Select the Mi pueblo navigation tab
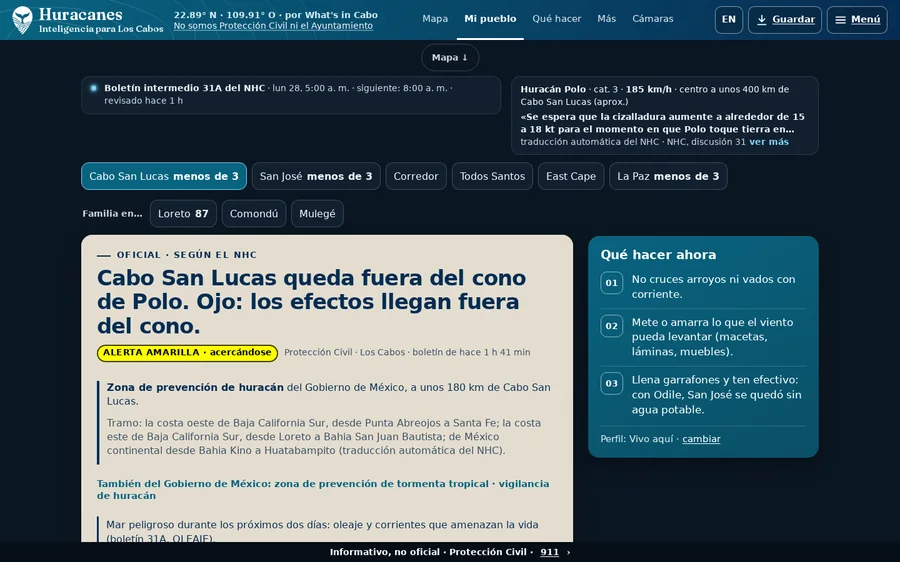The width and height of the screenshot is (900, 562). pyautogui.click(x=490, y=19)
